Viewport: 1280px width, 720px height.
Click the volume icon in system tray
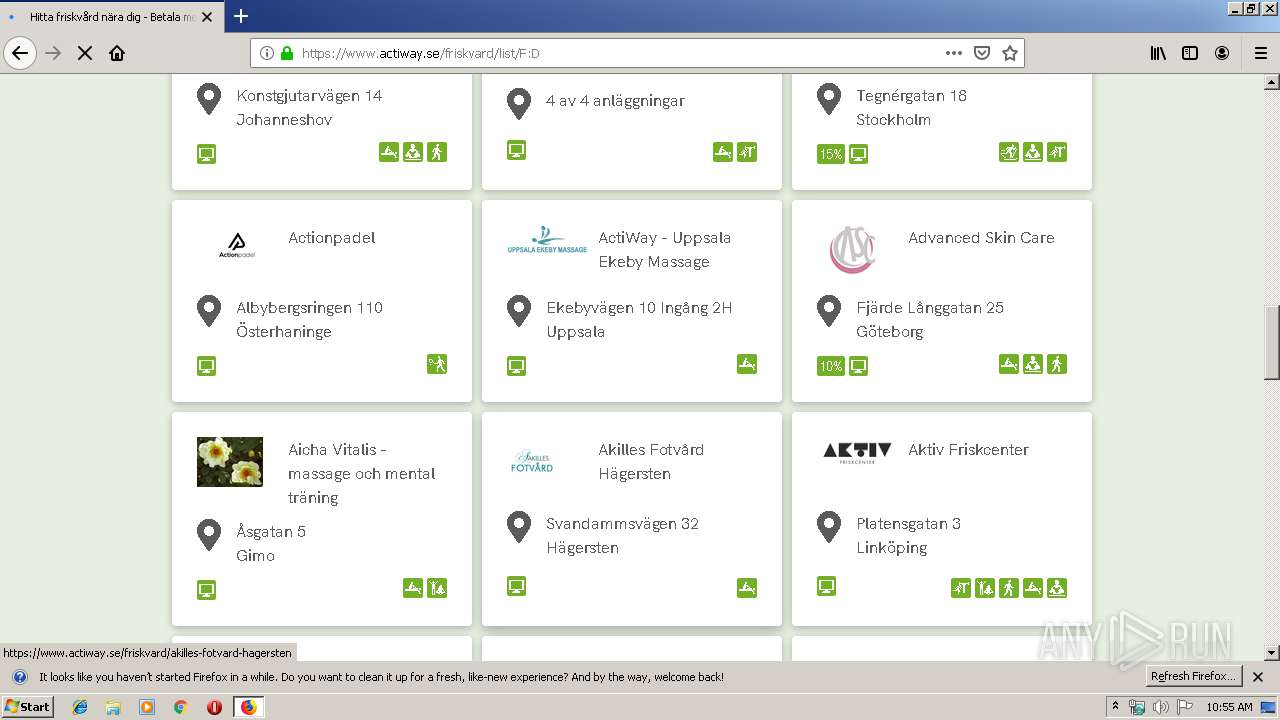click(1161, 707)
